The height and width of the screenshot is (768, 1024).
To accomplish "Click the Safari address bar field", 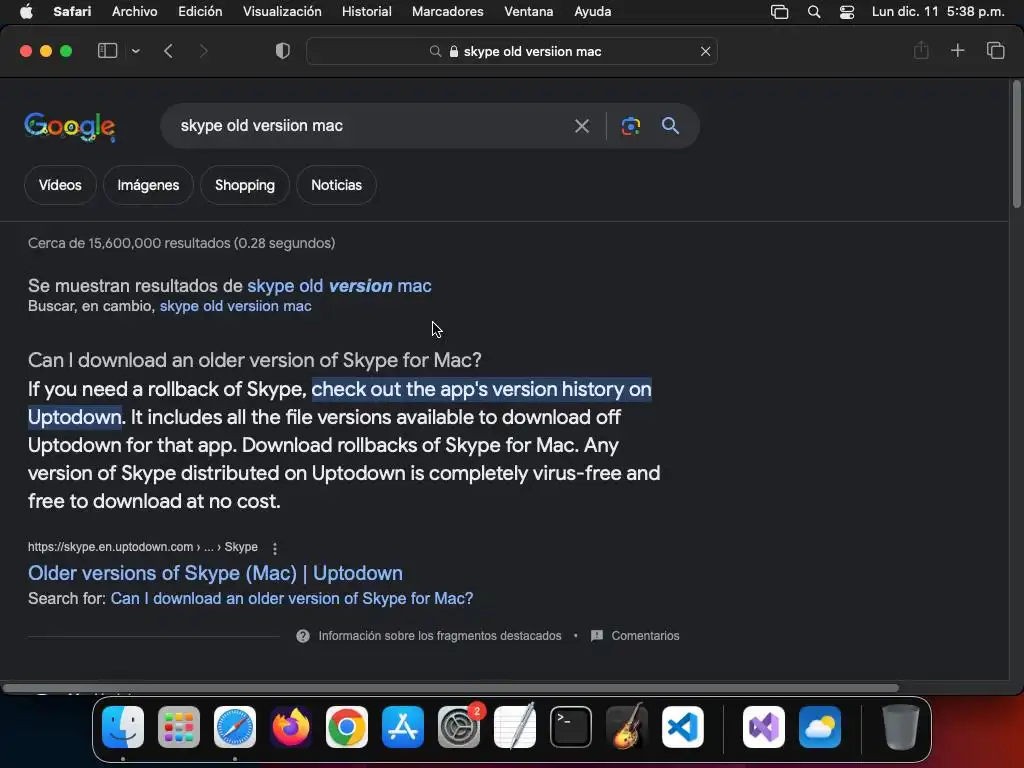I will pyautogui.click(x=512, y=52).
